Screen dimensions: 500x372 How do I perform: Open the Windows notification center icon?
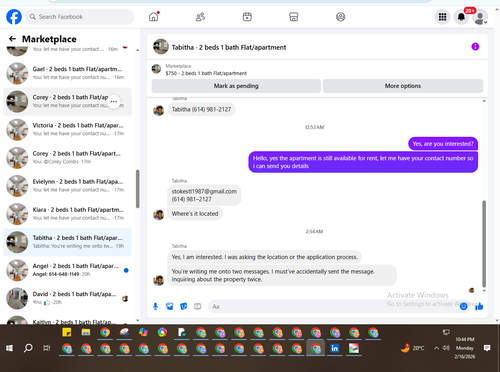(x=487, y=348)
